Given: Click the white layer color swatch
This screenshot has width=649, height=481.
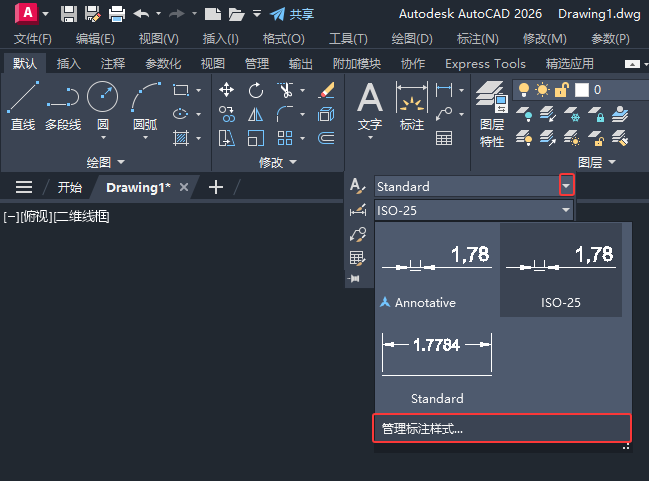Looking at the screenshot, I should click(582, 90).
